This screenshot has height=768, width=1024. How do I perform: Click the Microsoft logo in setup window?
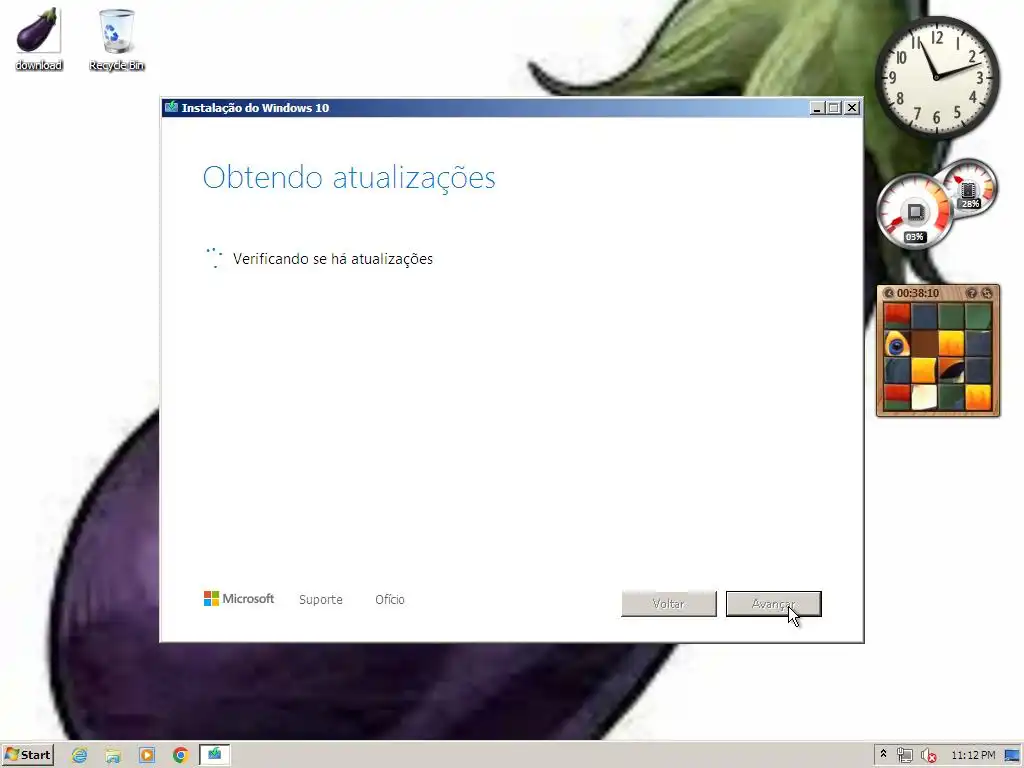tap(239, 599)
